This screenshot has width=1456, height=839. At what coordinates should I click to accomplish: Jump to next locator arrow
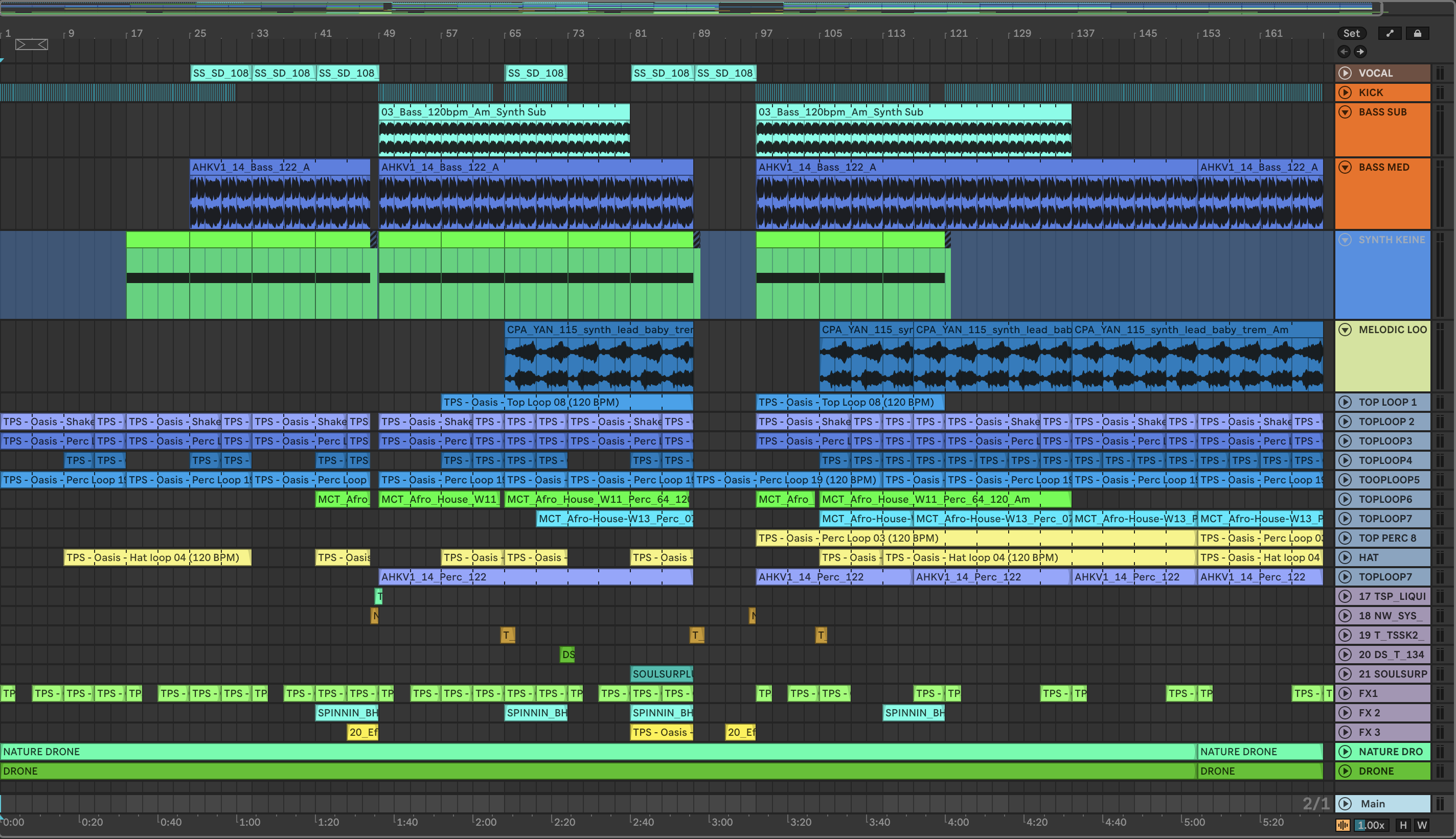pyautogui.click(x=1360, y=52)
